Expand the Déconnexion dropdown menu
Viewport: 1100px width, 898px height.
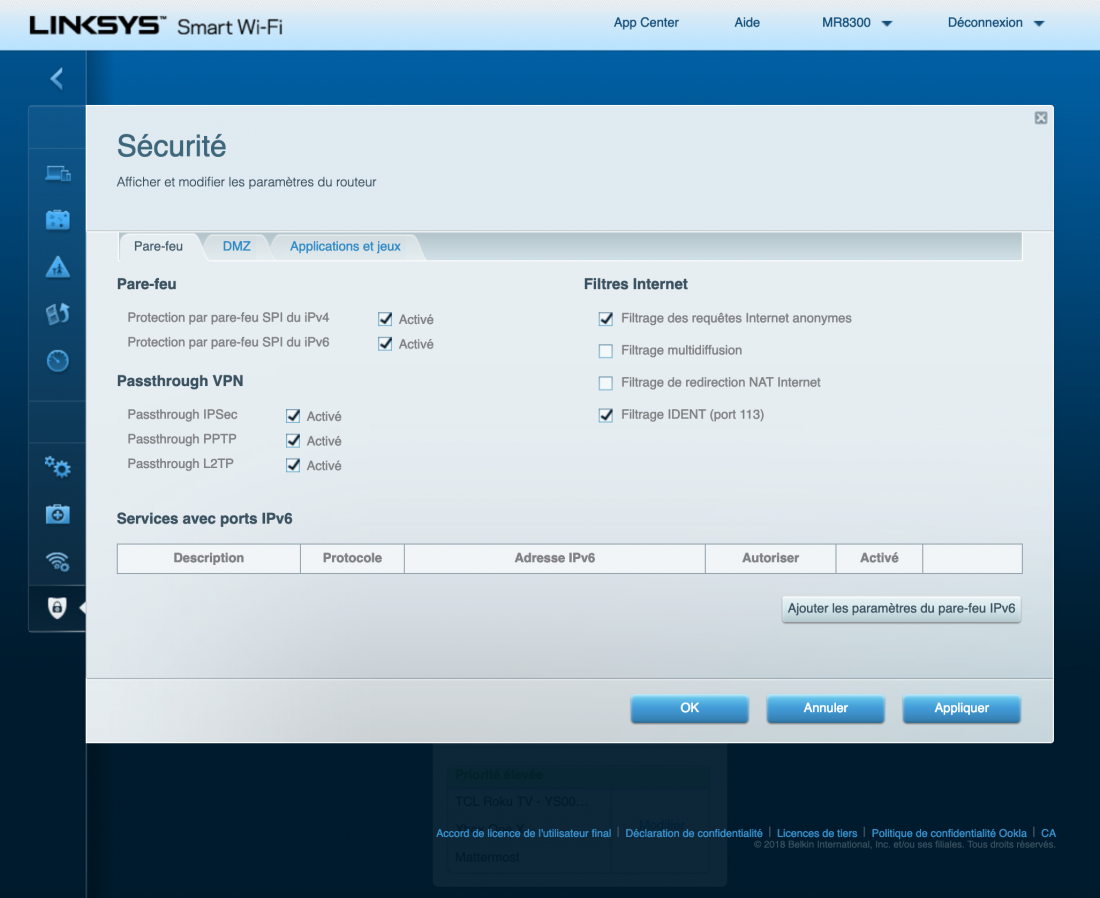click(995, 23)
